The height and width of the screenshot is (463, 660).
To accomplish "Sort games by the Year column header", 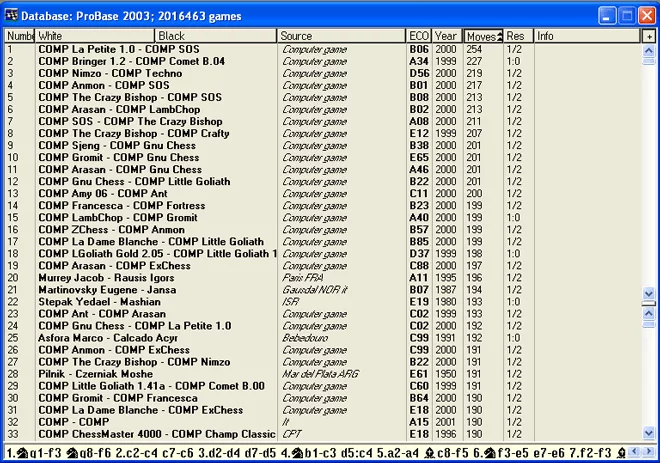I will point(446,36).
